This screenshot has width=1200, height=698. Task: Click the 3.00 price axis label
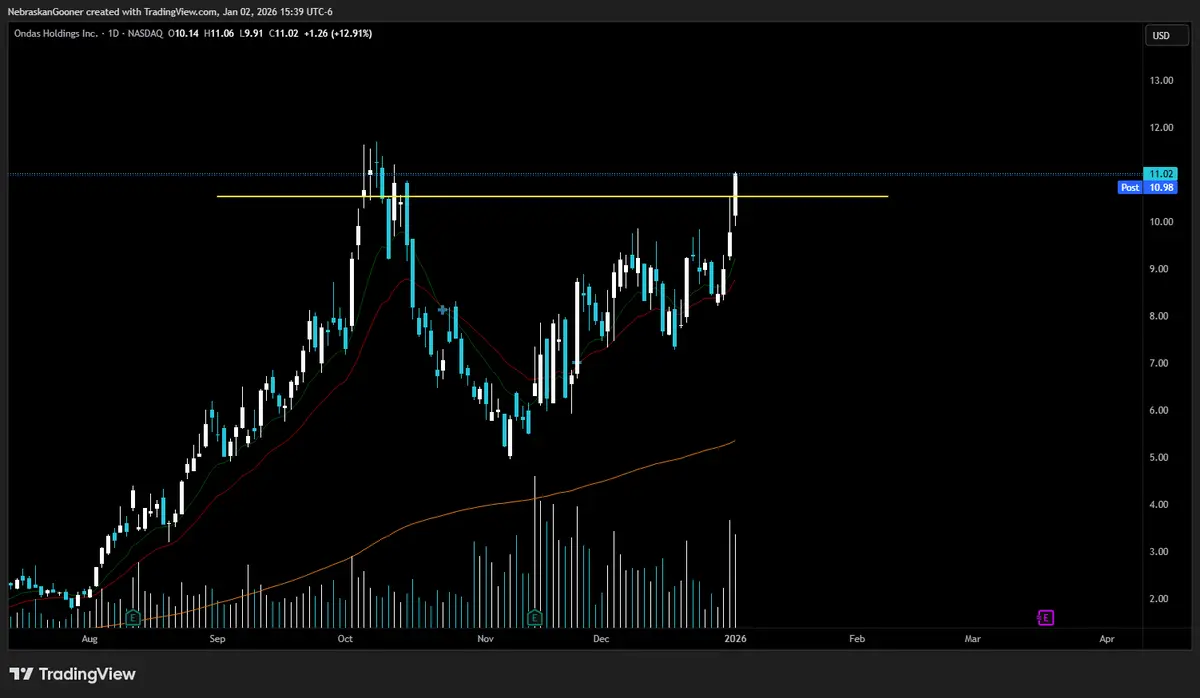(x=1160, y=551)
